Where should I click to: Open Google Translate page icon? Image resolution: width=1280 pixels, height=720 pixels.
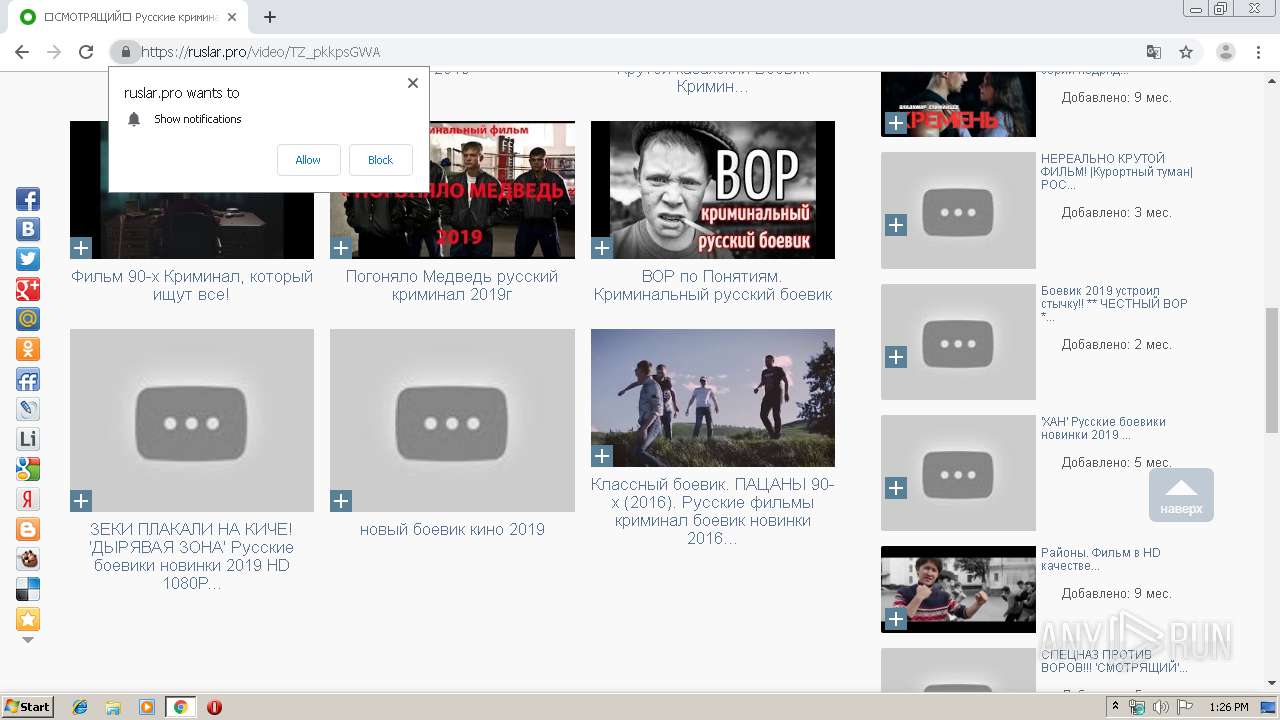click(1154, 52)
